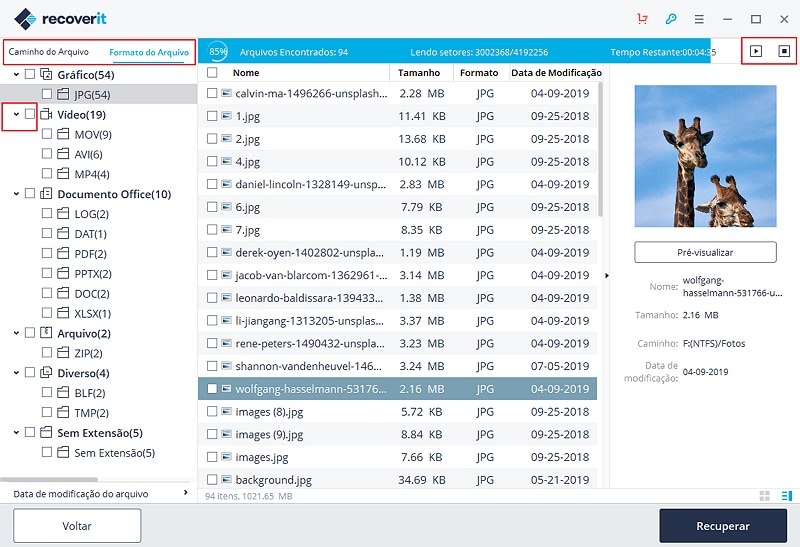Switch to list view icon
This screenshot has height=547, width=800.
787,496
